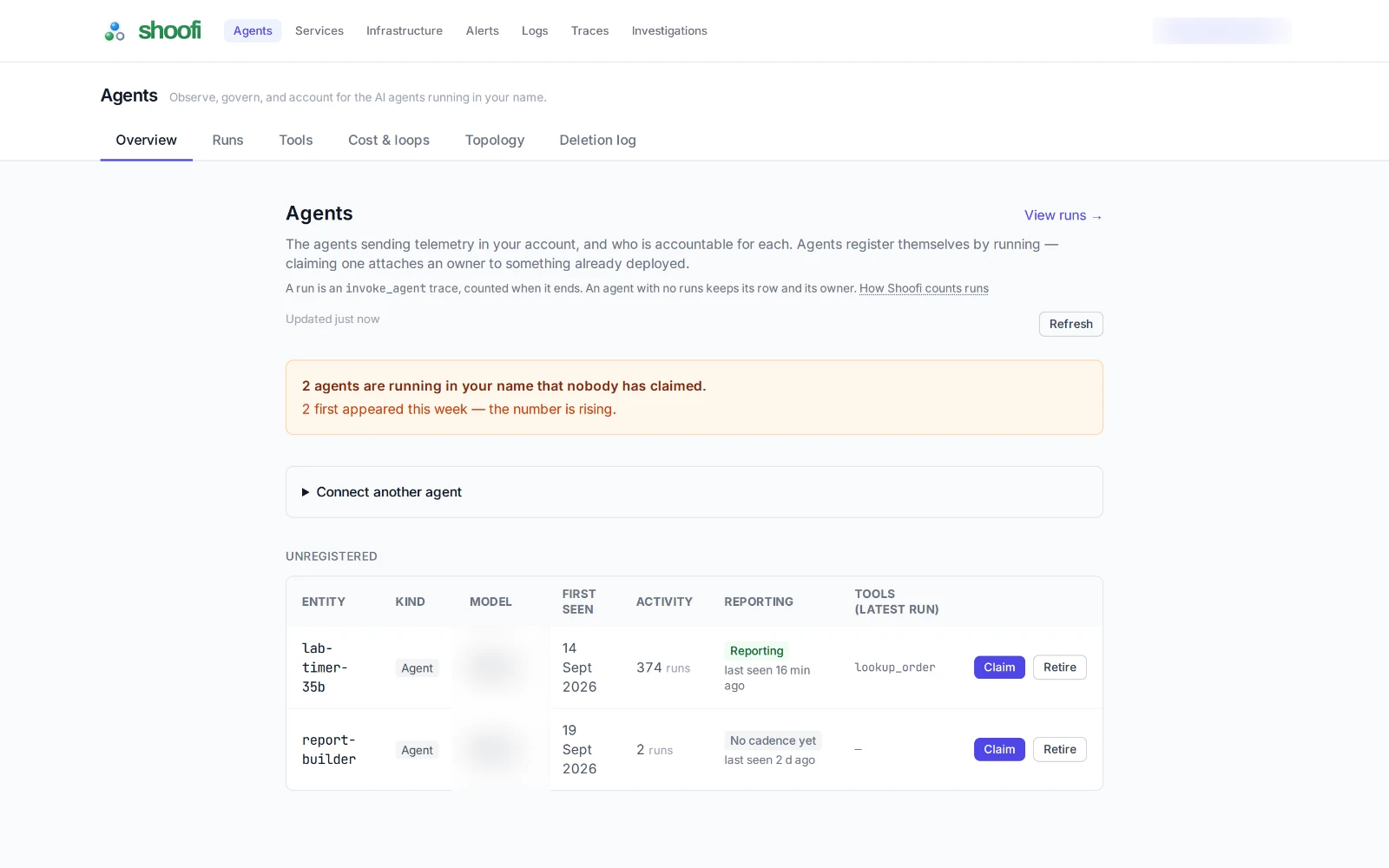Open the Deletion log tab
1389x868 pixels.
click(598, 140)
